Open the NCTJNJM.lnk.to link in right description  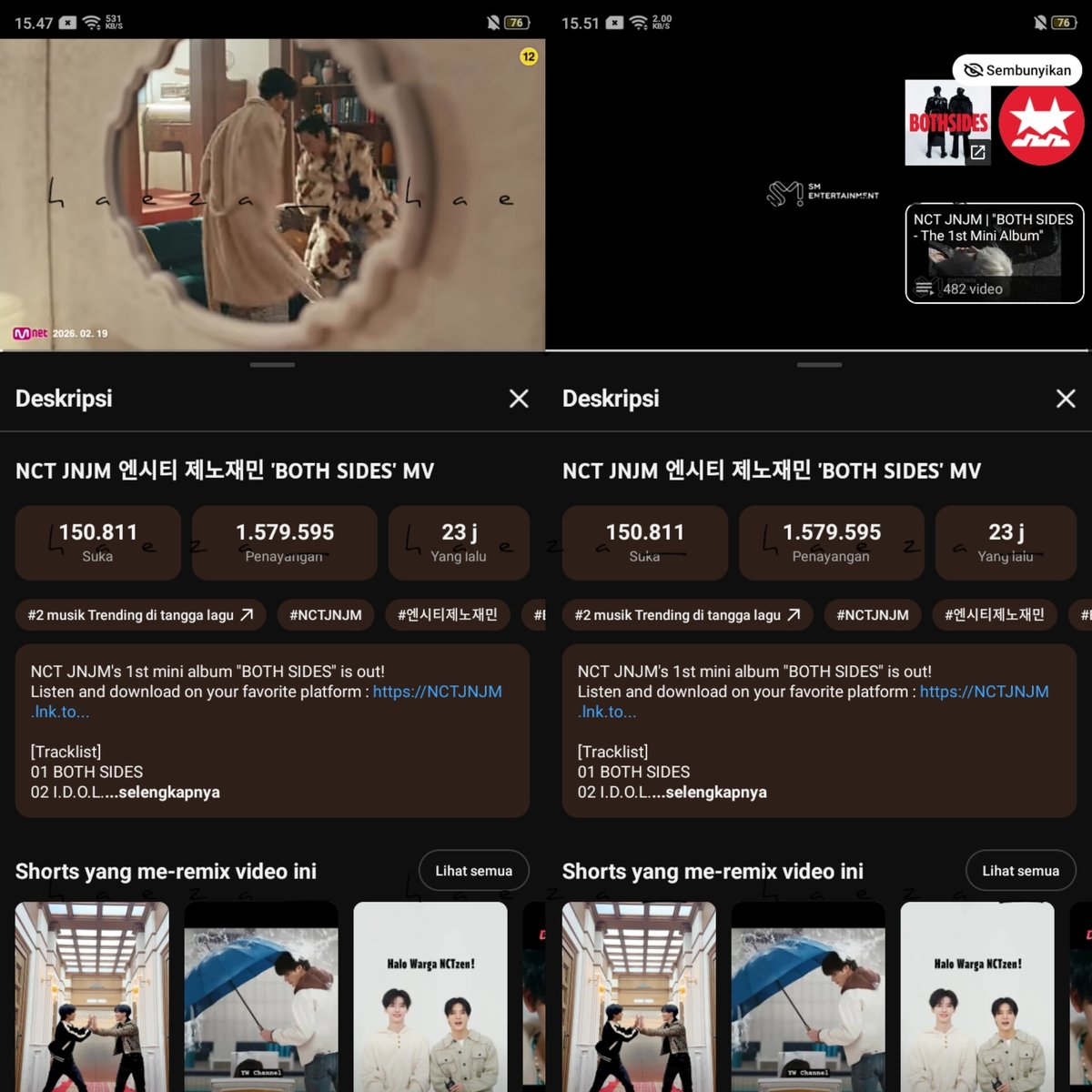coord(984,692)
